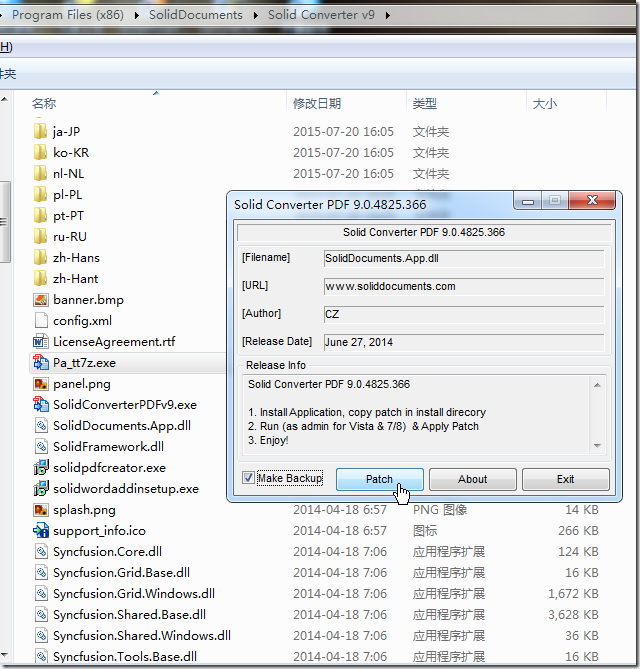The height and width of the screenshot is (669, 640).
Task: Click the banner.bmp image icon
Action: coord(41,300)
